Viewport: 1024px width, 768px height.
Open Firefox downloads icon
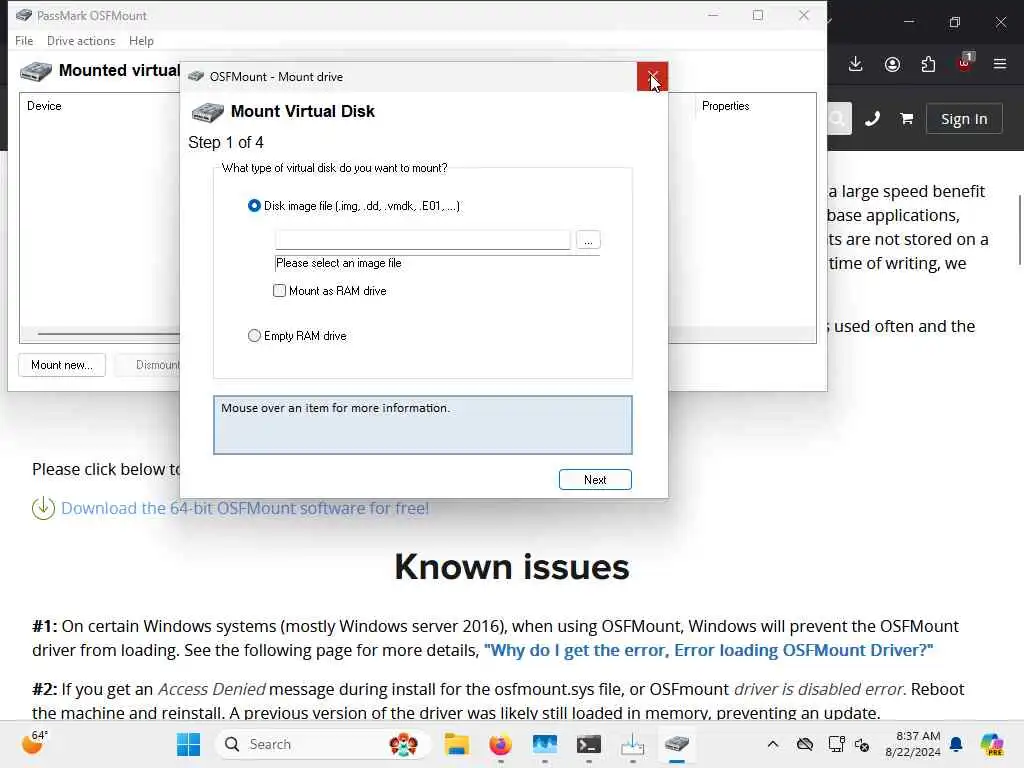click(856, 64)
